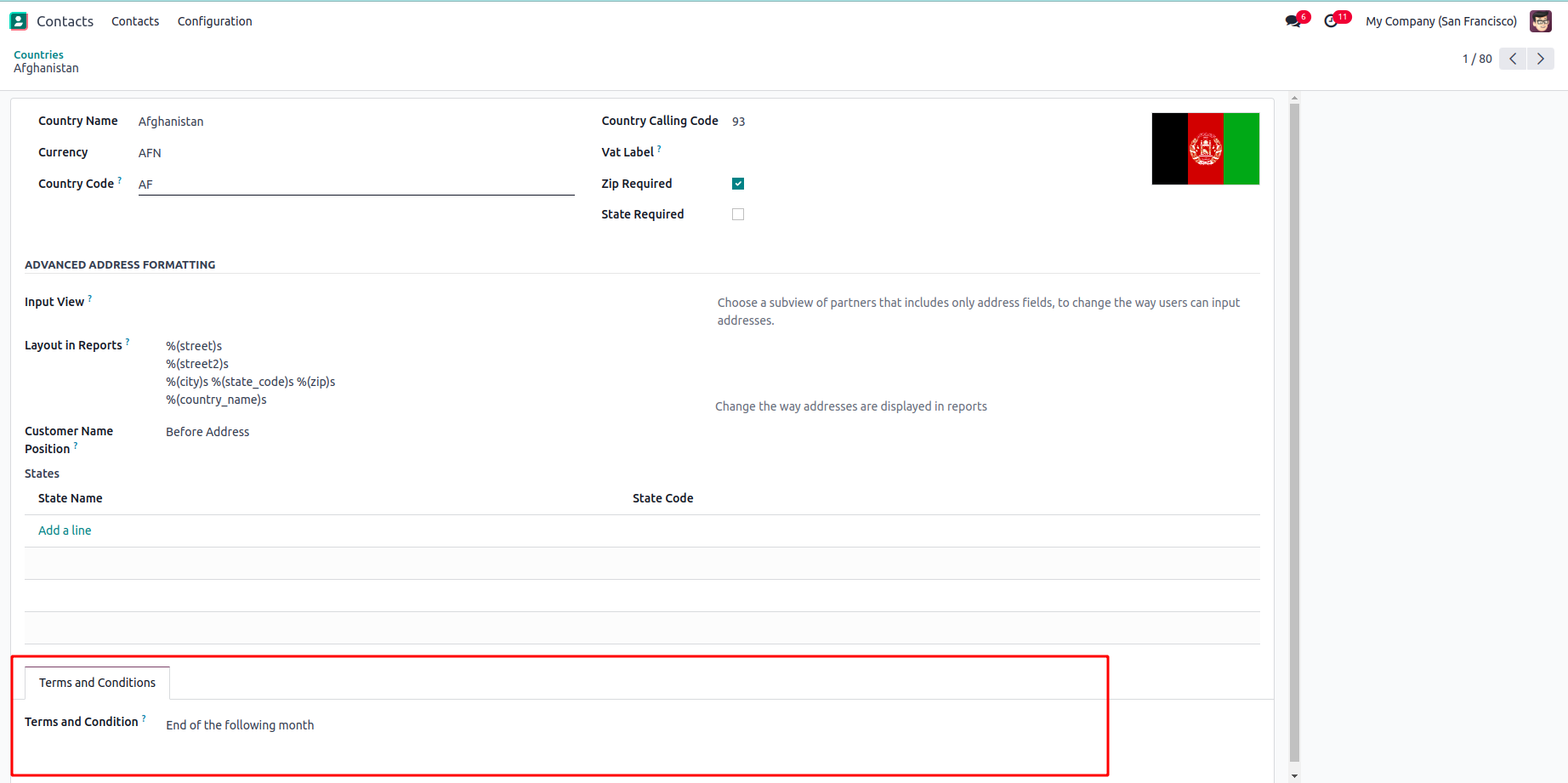Show help tooltip for Vat Label
Viewport: 1568px width, 783px height.
tap(659, 148)
